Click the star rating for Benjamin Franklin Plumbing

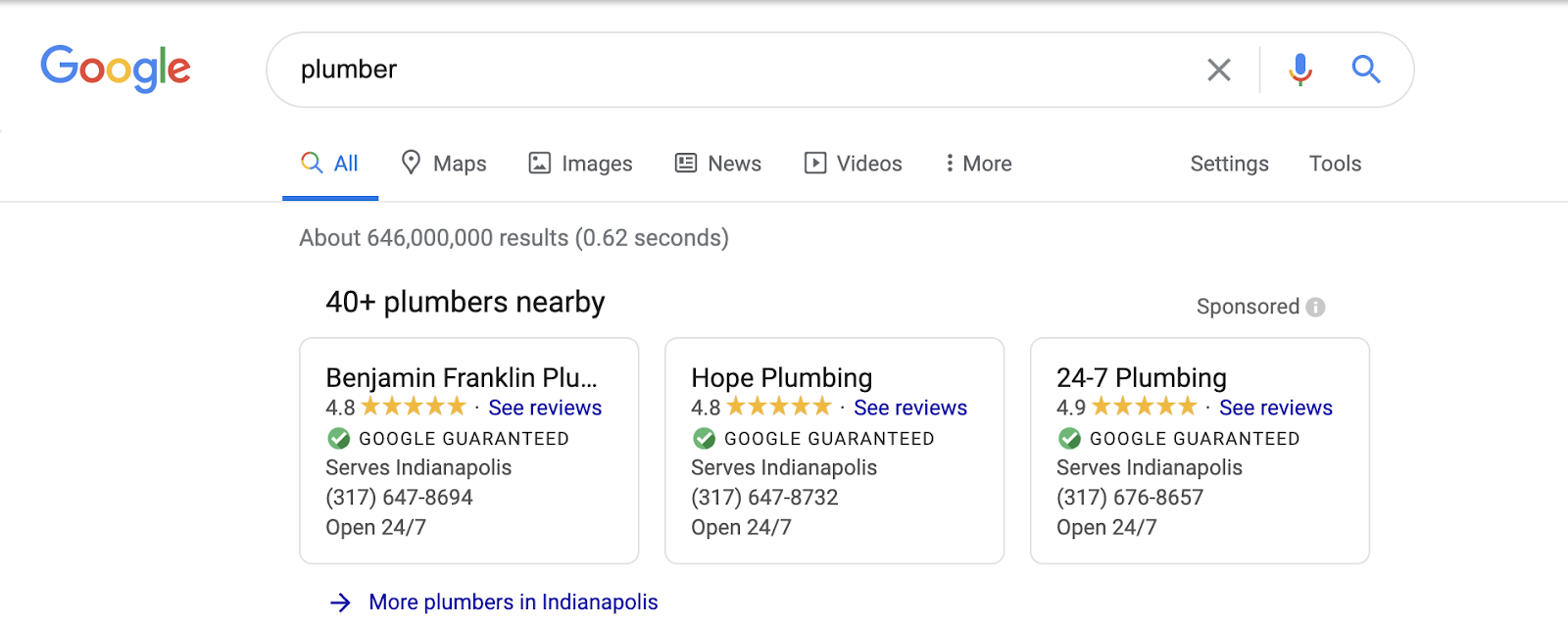point(412,407)
